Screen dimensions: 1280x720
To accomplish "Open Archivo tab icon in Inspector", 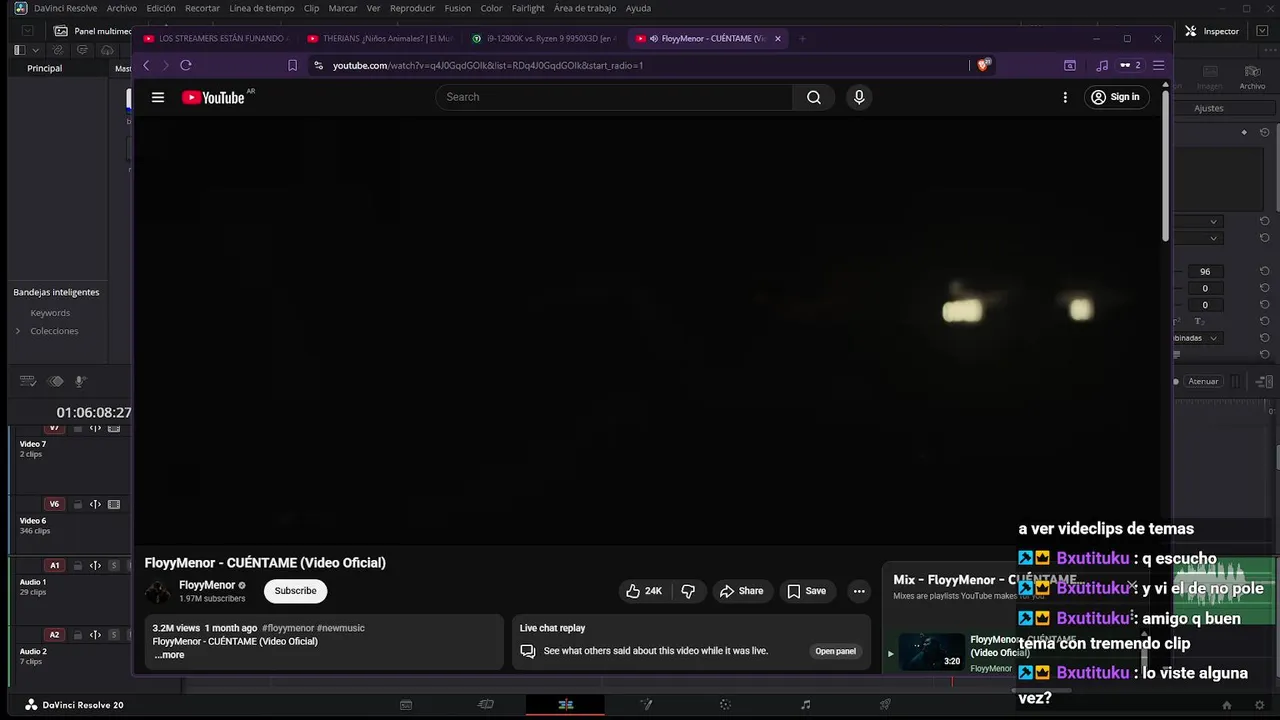I will pyautogui.click(x=1252, y=77).
